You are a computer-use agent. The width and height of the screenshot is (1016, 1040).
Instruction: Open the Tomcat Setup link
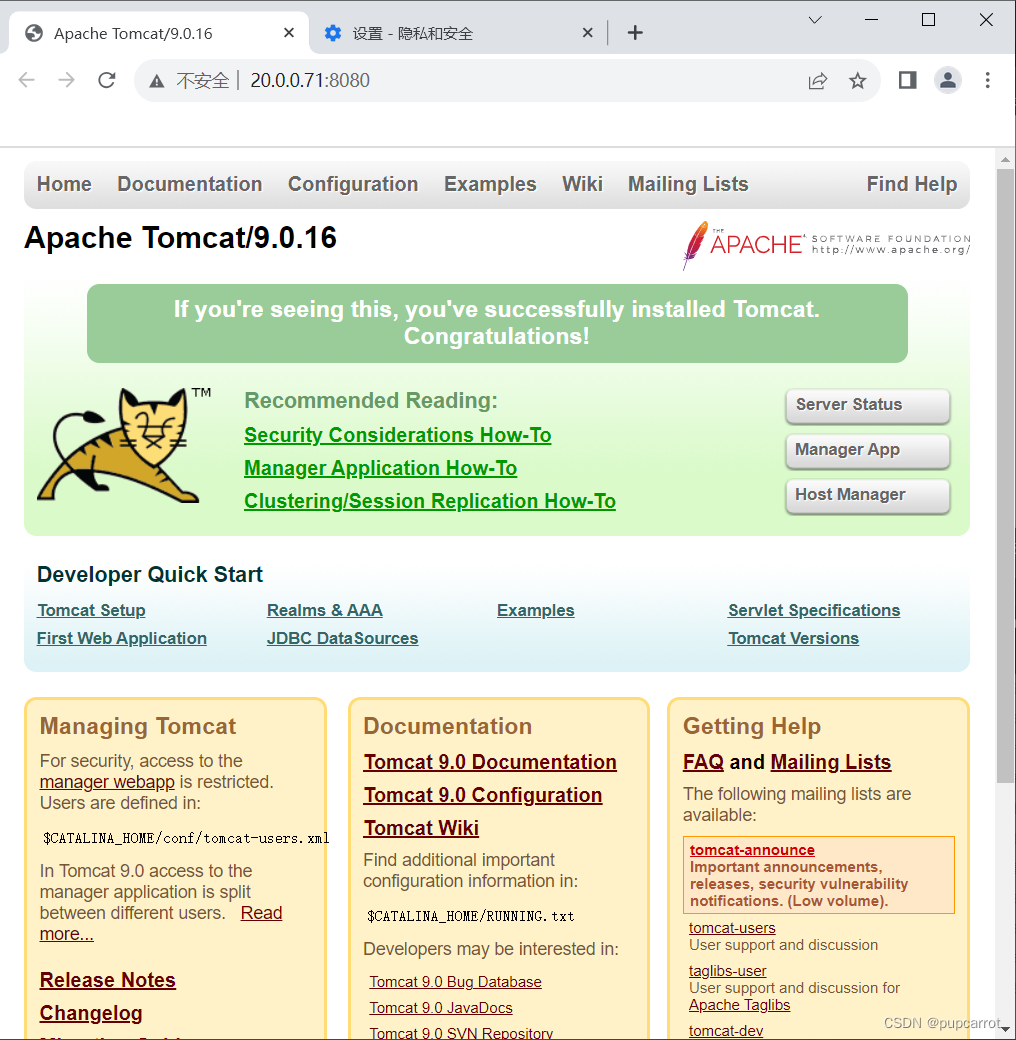[91, 610]
